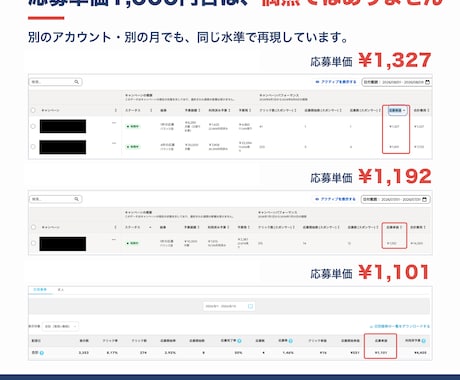Screen dimensions: 460x380
Task: Open the date range picker in the ¥1,327 dashboard
Action: click(397, 82)
